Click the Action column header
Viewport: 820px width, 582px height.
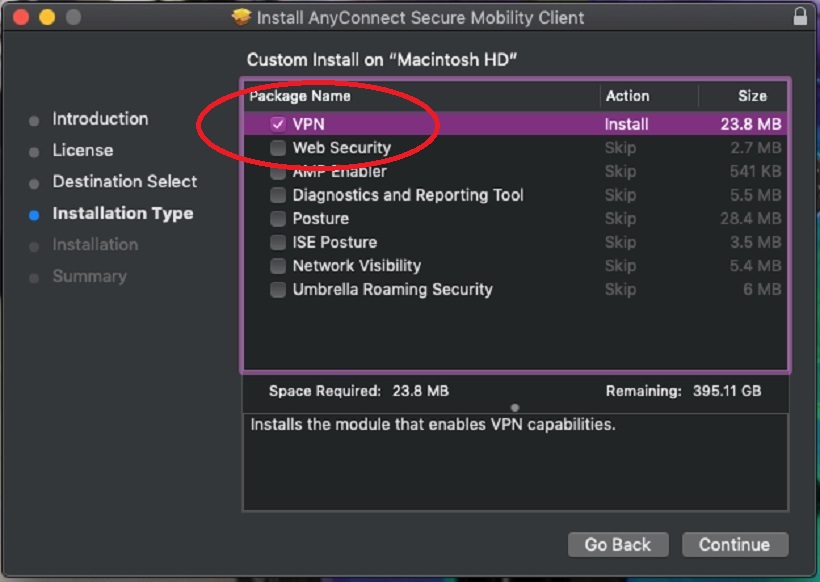point(627,96)
